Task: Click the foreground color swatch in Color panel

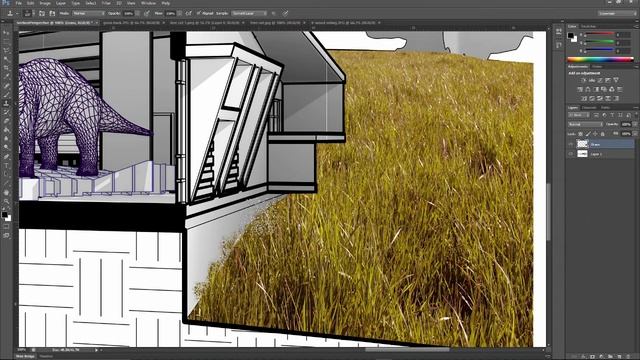Action: click(x=571, y=35)
